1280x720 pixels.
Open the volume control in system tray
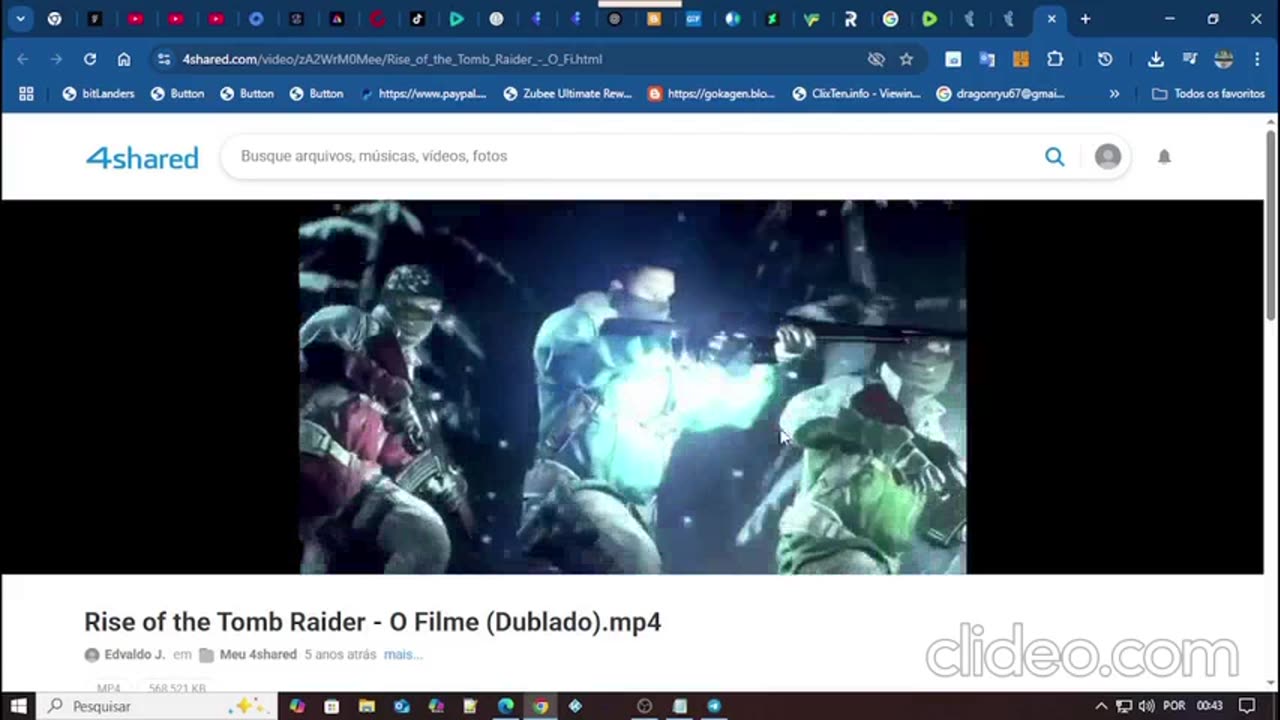click(1146, 706)
